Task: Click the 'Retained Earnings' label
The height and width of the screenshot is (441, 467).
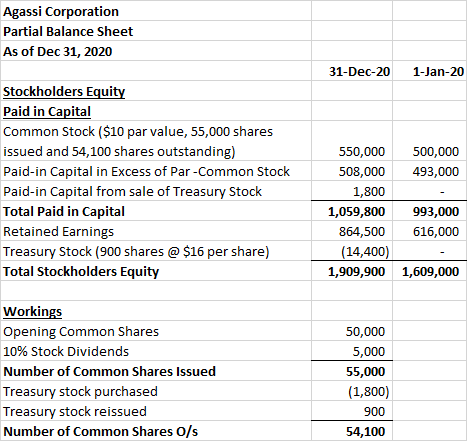Action: (59, 232)
